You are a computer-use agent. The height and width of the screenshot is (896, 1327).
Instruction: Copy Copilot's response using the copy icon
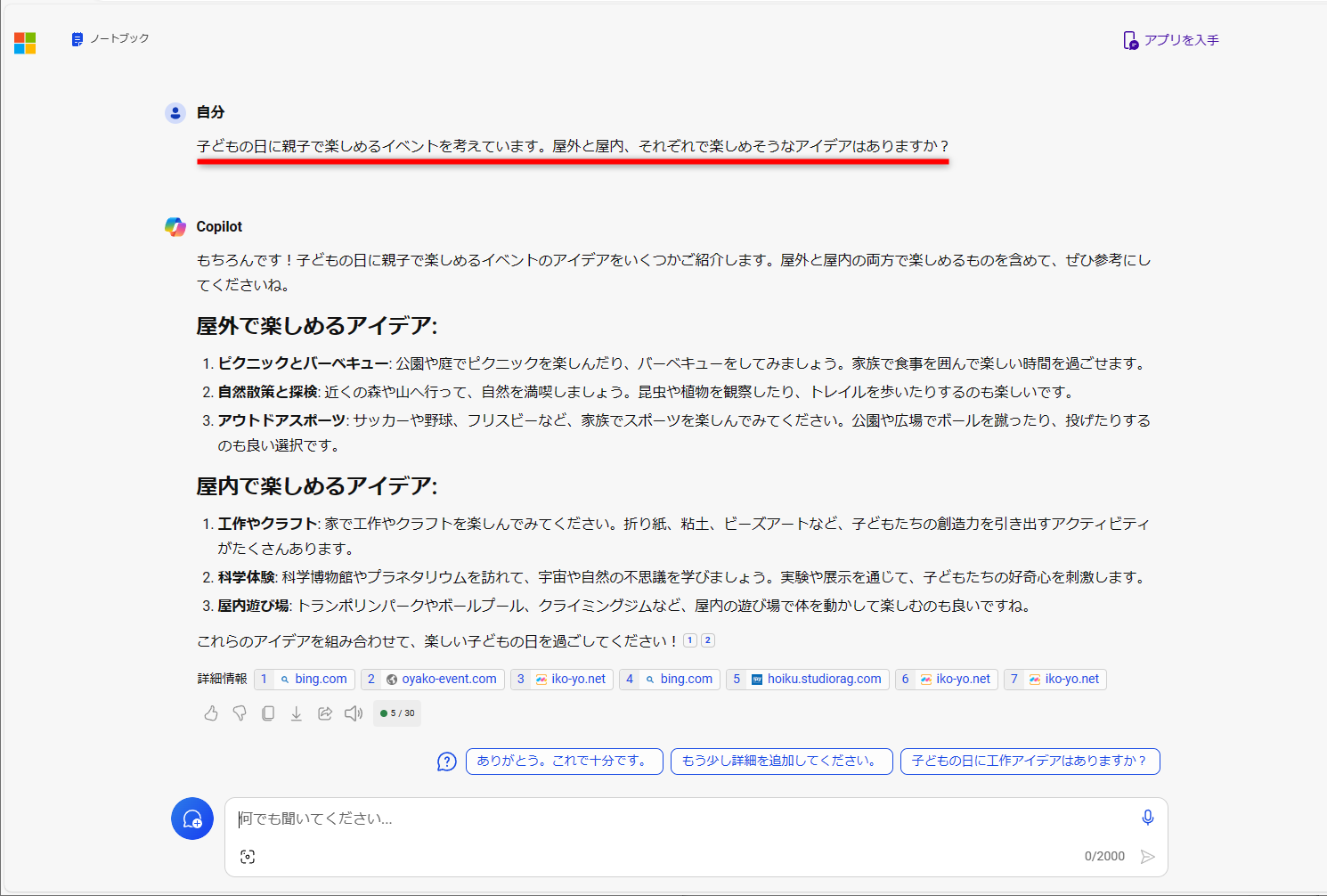[x=268, y=713]
